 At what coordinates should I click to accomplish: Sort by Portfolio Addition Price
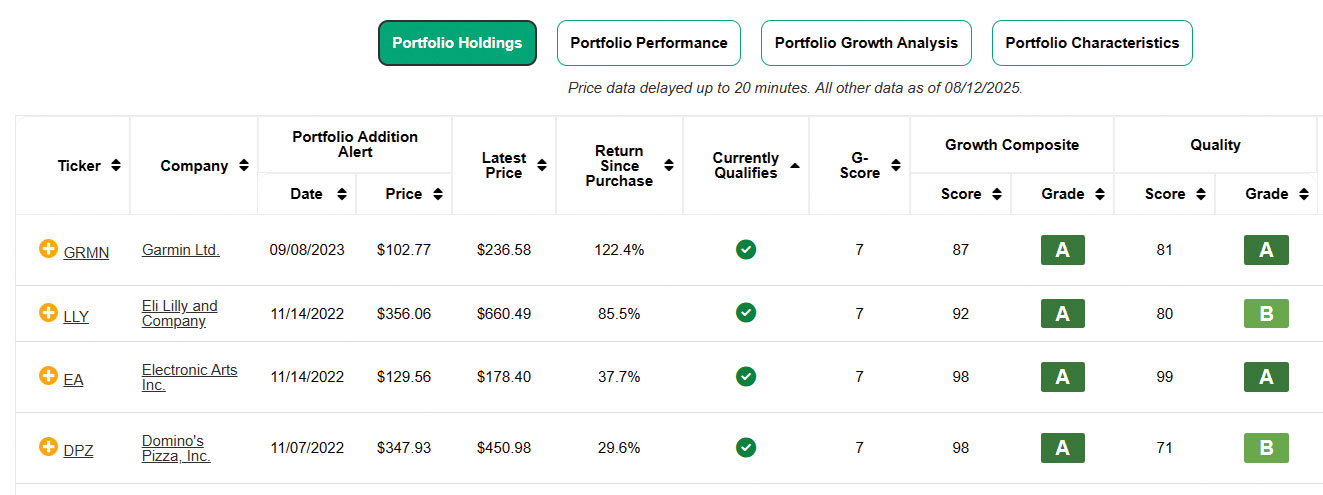coord(437,194)
